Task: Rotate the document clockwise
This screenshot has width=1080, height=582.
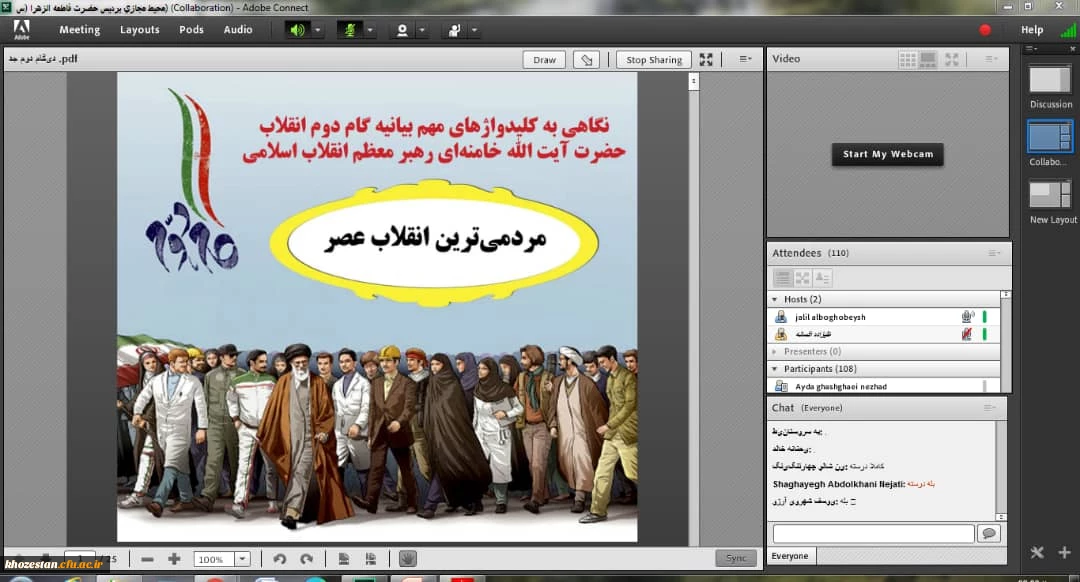Action: click(x=306, y=559)
